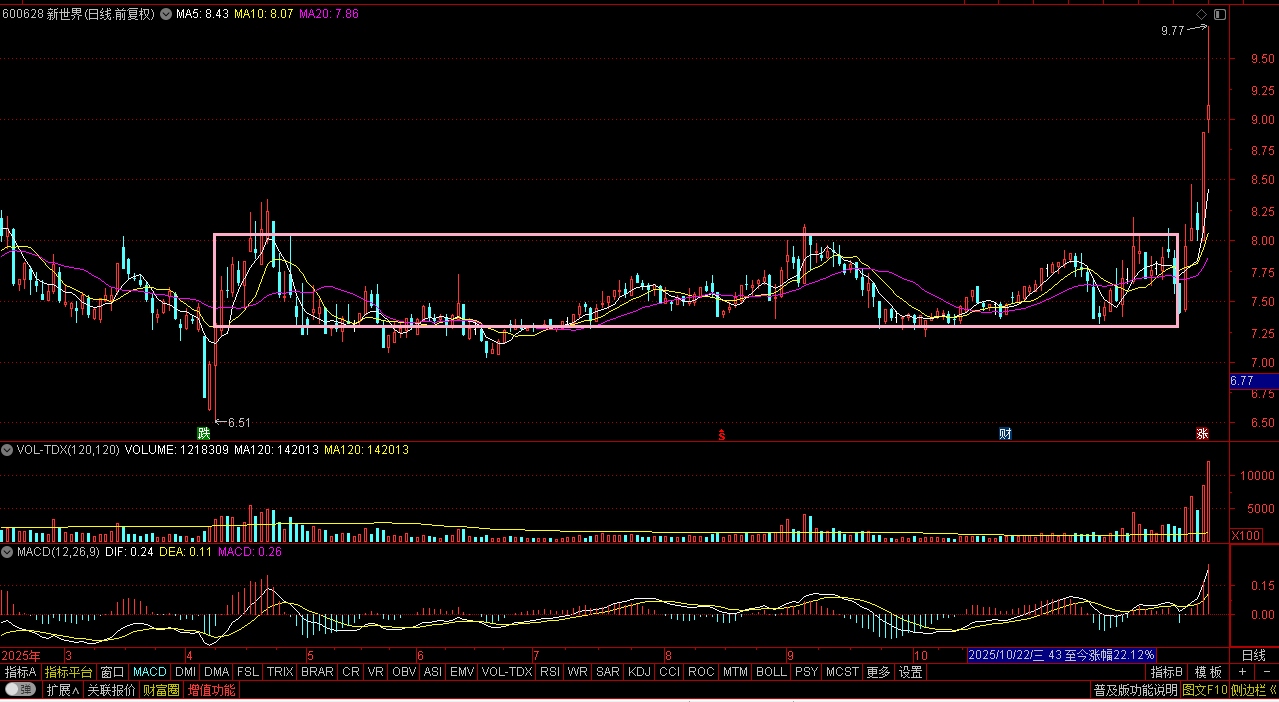Click the 2025年 year label on time axis
Image resolution: width=1279 pixels, height=702 pixels.
[22, 655]
